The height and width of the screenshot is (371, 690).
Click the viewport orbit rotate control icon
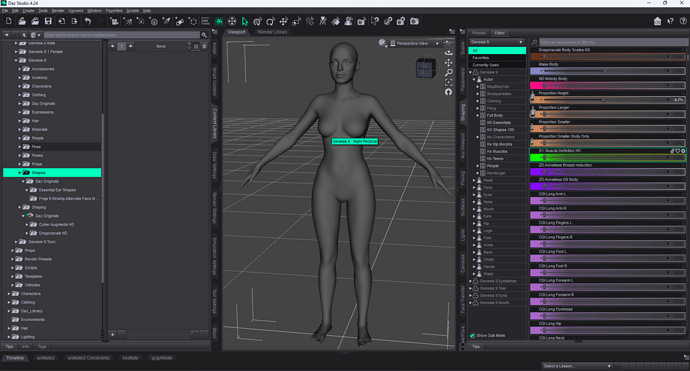[x=448, y=53]
